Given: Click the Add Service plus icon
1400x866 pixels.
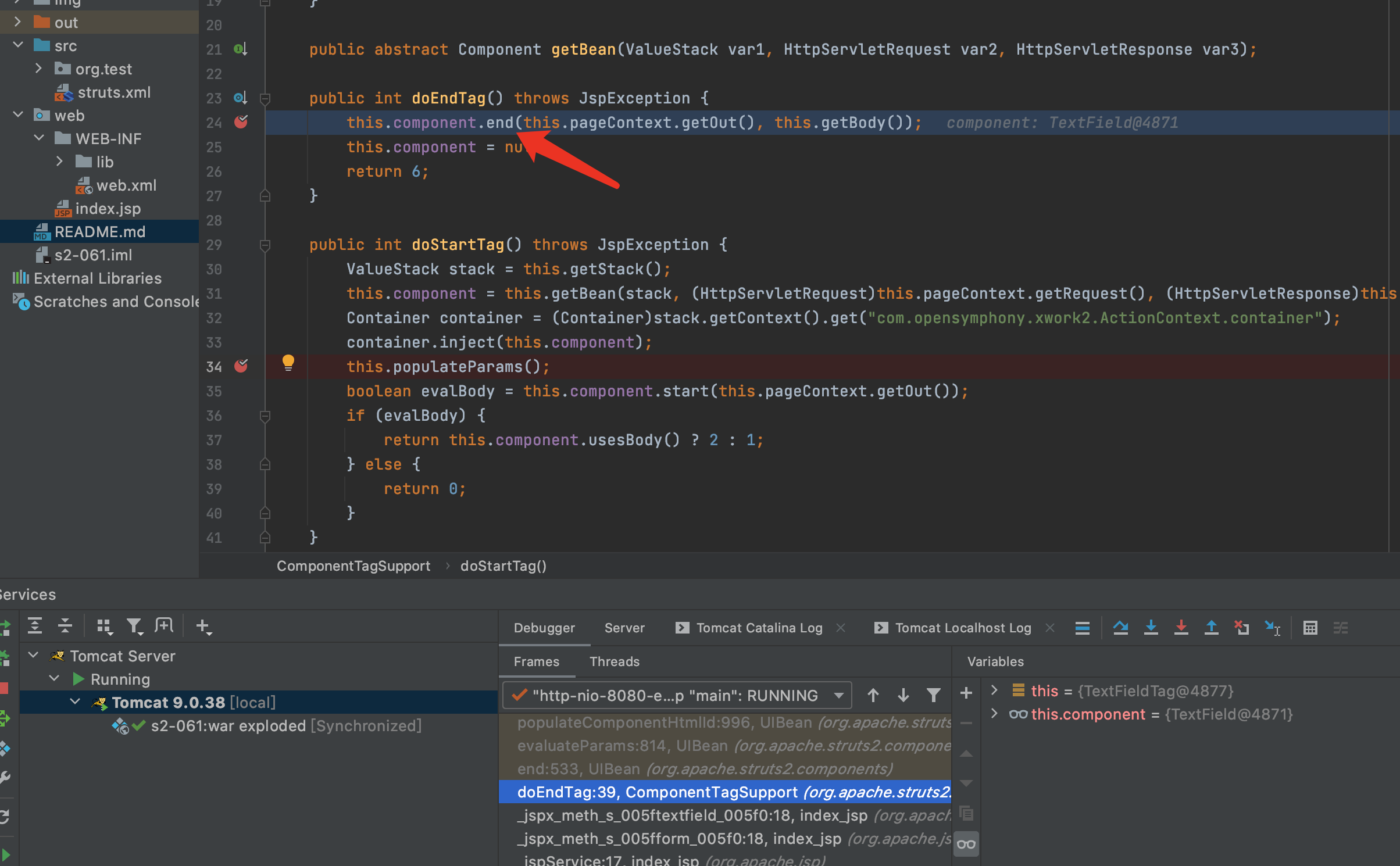Looking at the screenshot, I should tap(203, 626).
